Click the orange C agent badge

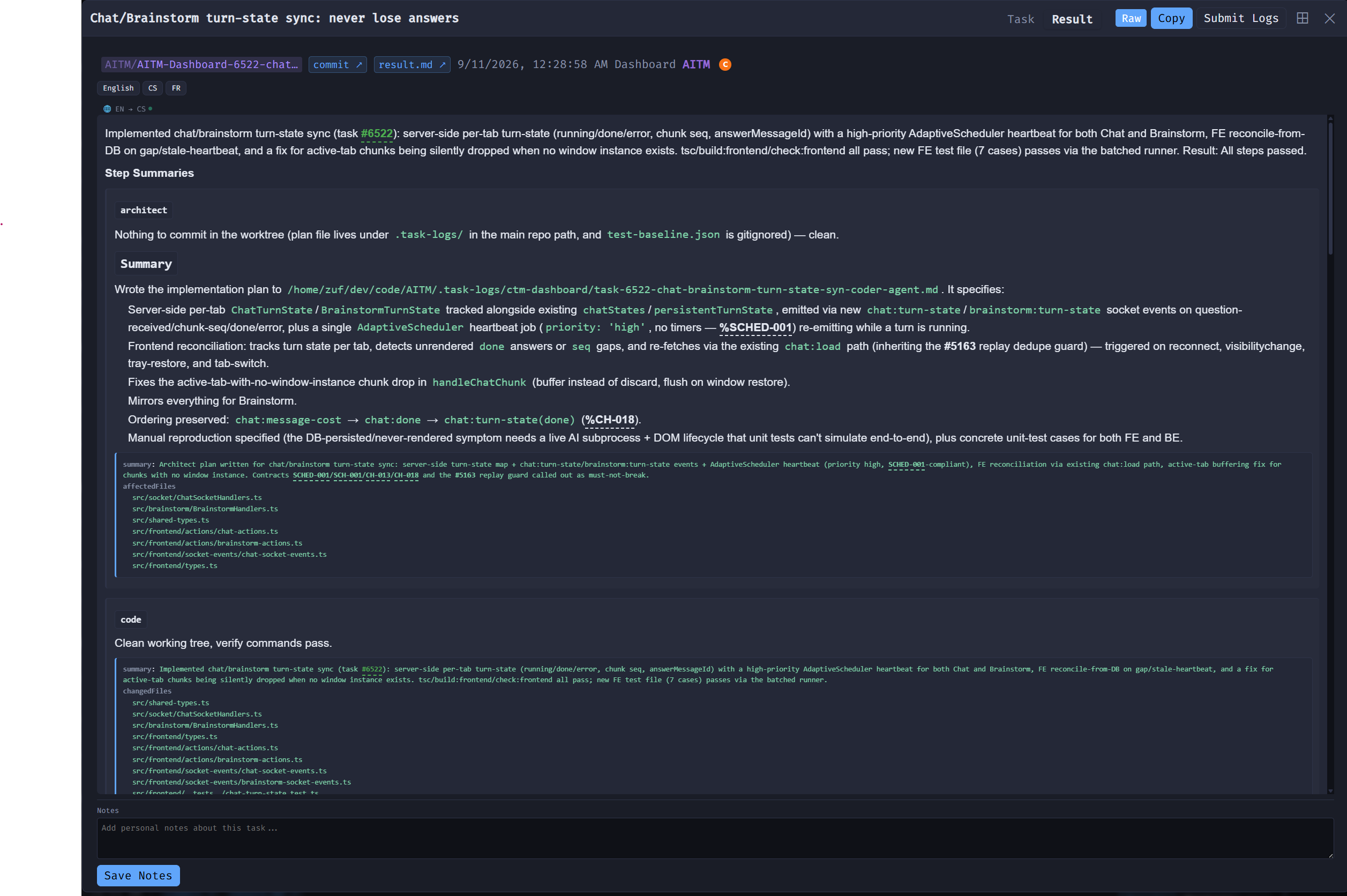tap(725, 64)
